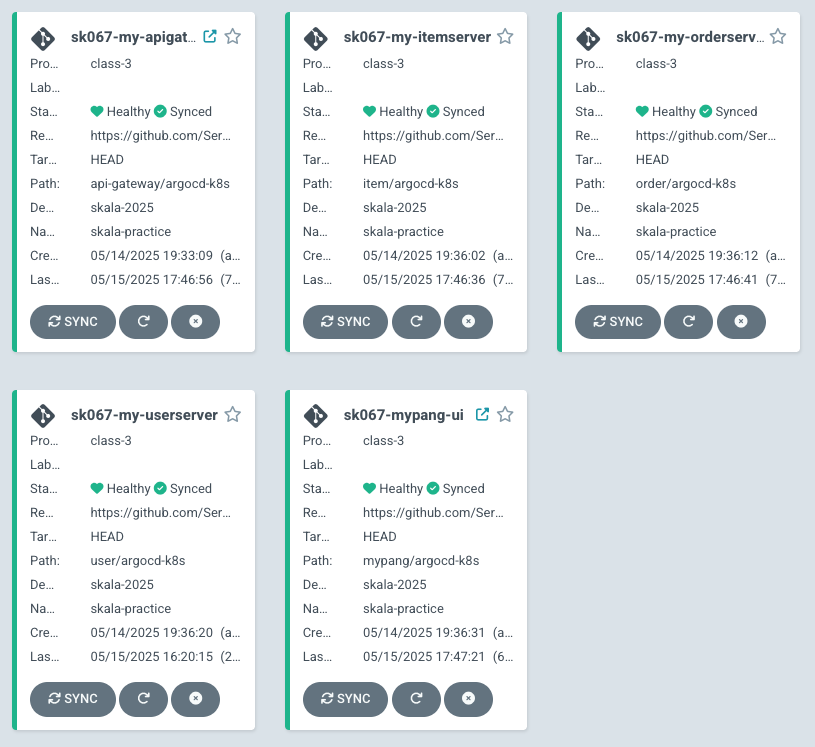Click the Healthy status on sk067-mypang-ui

pos(393,489)
